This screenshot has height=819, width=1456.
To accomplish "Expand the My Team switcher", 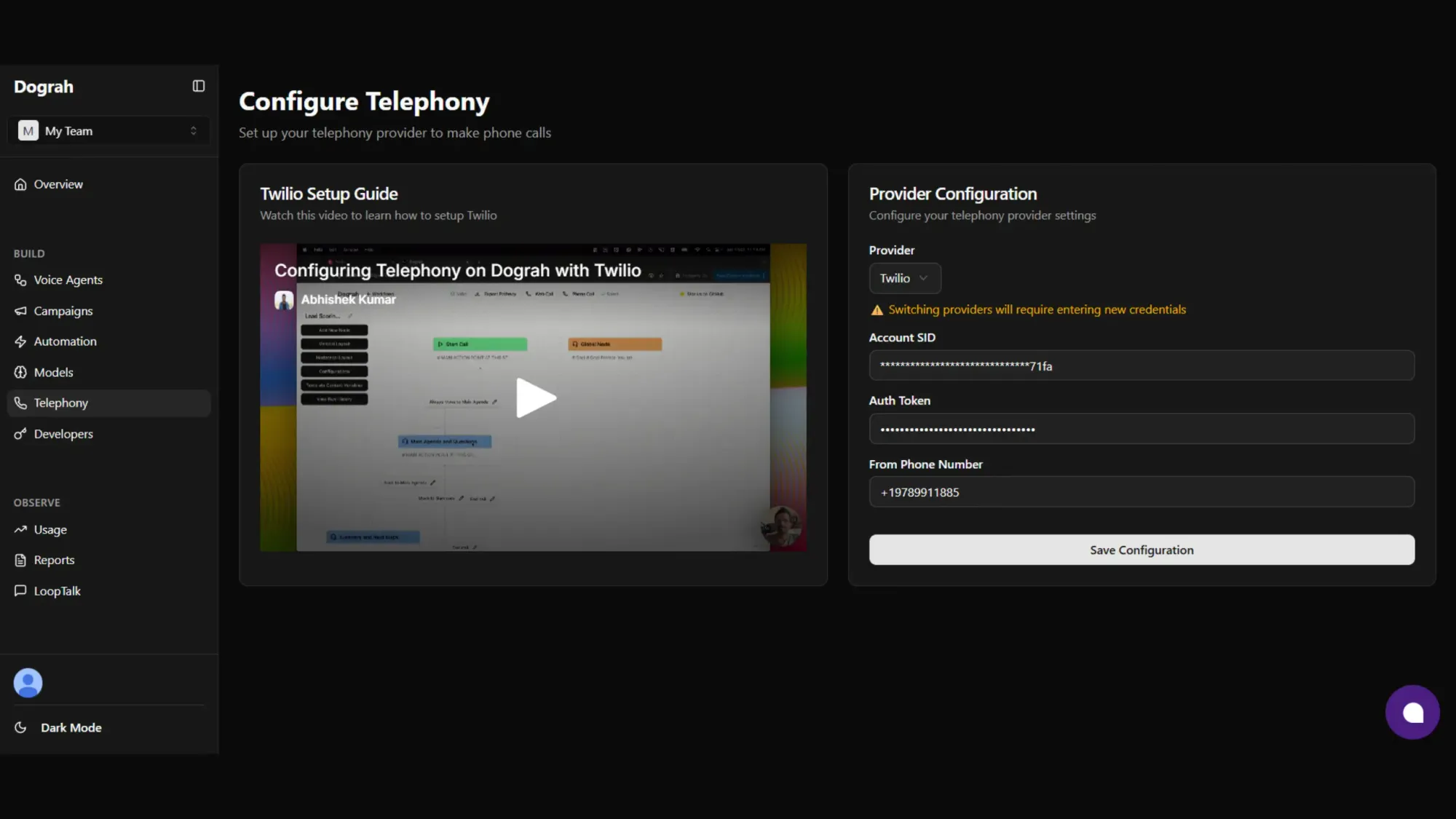I will (x=109, y=131).
